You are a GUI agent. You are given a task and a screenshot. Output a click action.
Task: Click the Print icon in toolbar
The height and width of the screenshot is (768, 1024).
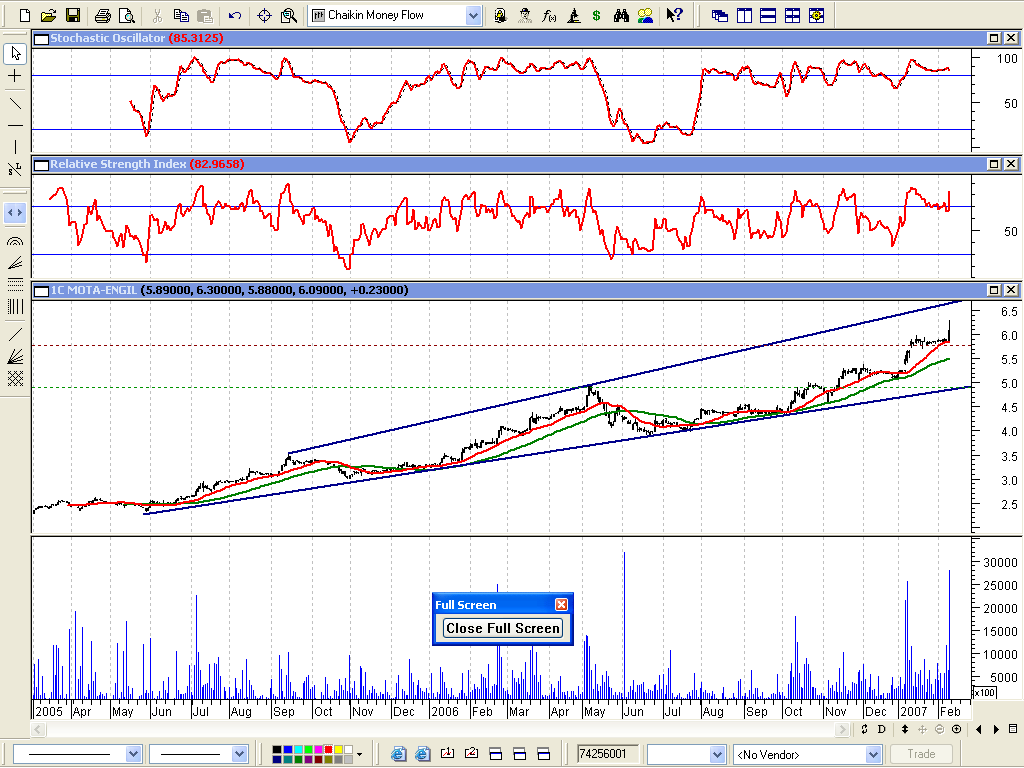coord(102,15)
